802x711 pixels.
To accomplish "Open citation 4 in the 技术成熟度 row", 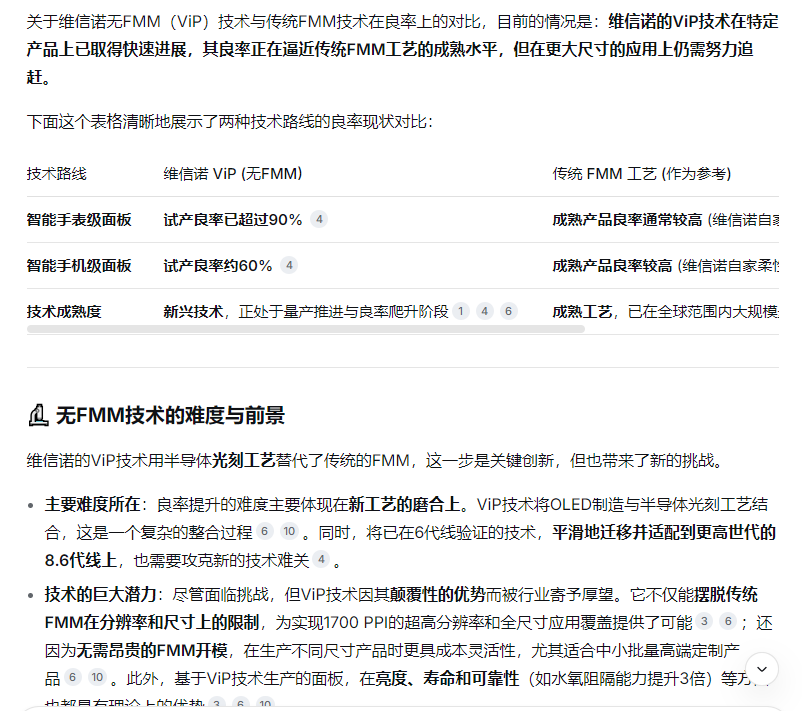I will click(x=484, y=311).
